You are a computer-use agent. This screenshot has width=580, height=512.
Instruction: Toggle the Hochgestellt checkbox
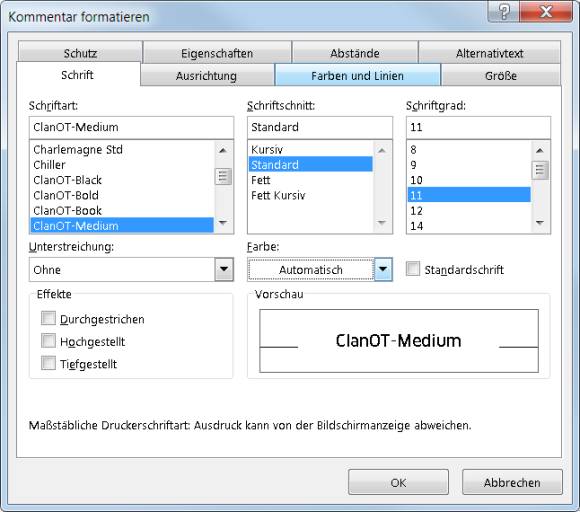click(x=48, y=341)
